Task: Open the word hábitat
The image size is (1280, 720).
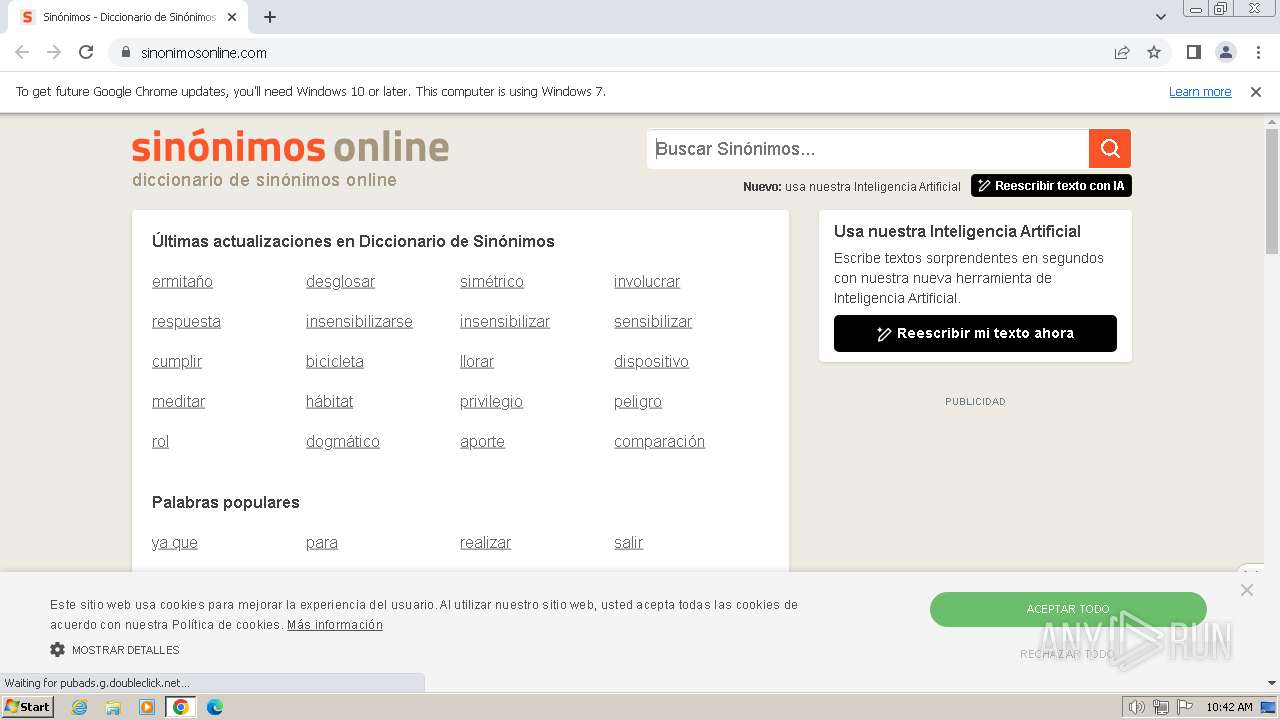Action: 329,402
